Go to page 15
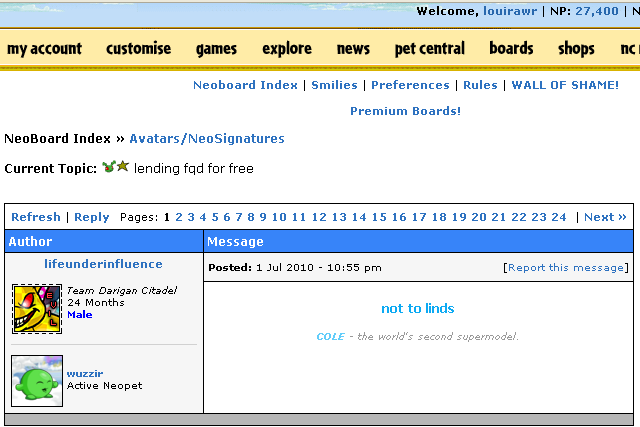 pyautogui.click(x=379, y=217)
